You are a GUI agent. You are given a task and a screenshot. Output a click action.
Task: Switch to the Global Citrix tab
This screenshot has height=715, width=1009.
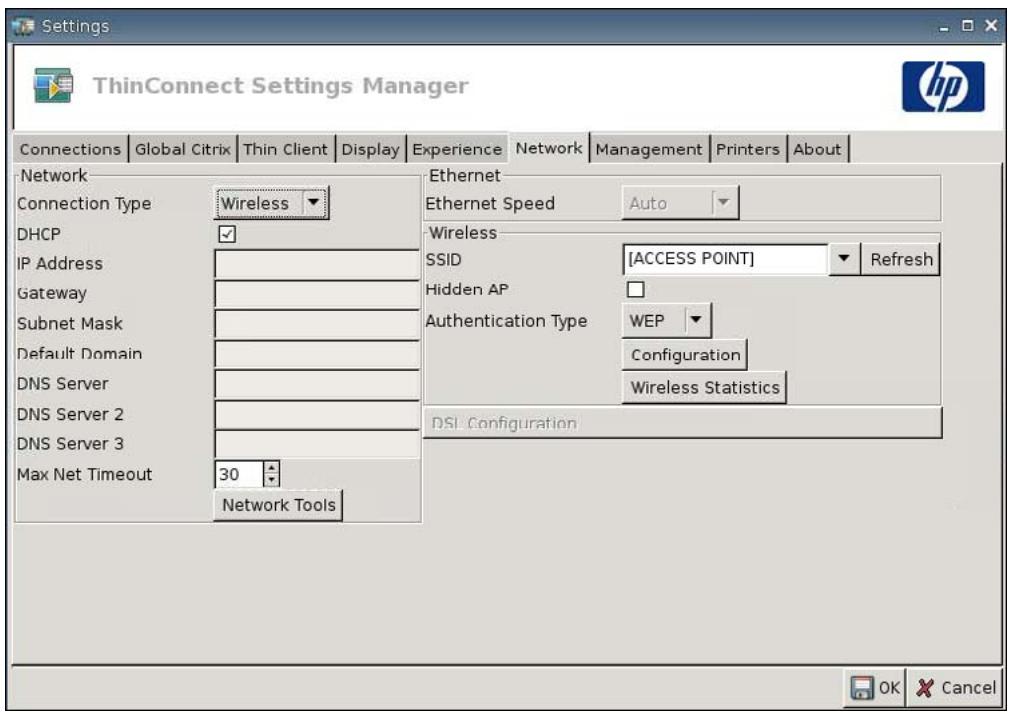(183, 149)
